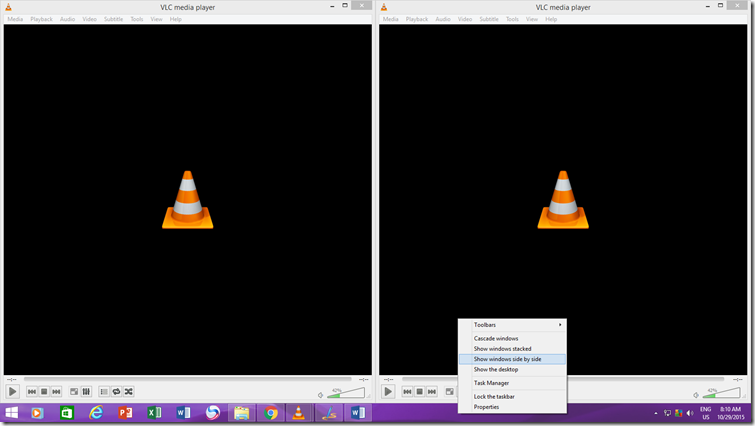Click the VLC cone icon in the taskbar

coord(299,413)
